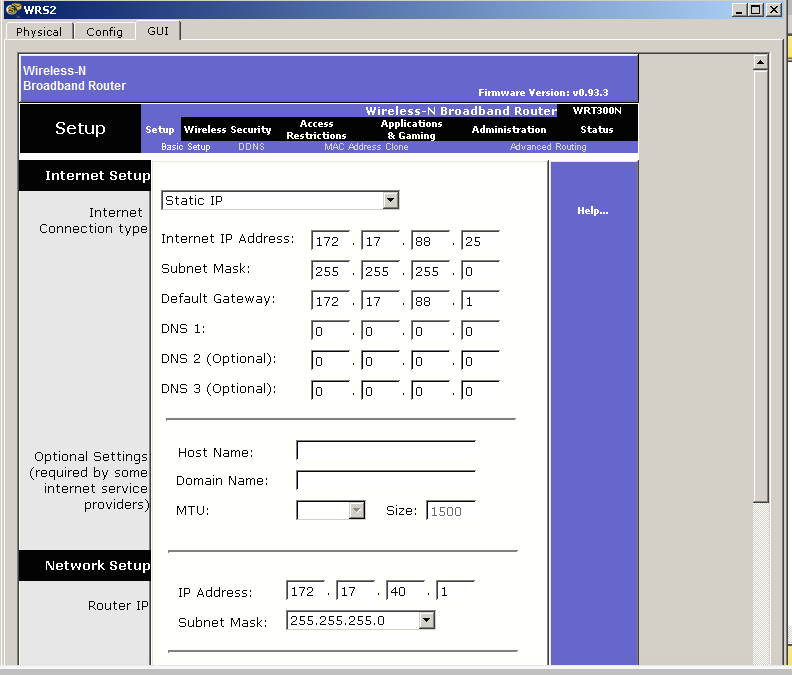Click the Domain Name field
The height and width of the screenshot is (675, 792).
click(386, 480)
